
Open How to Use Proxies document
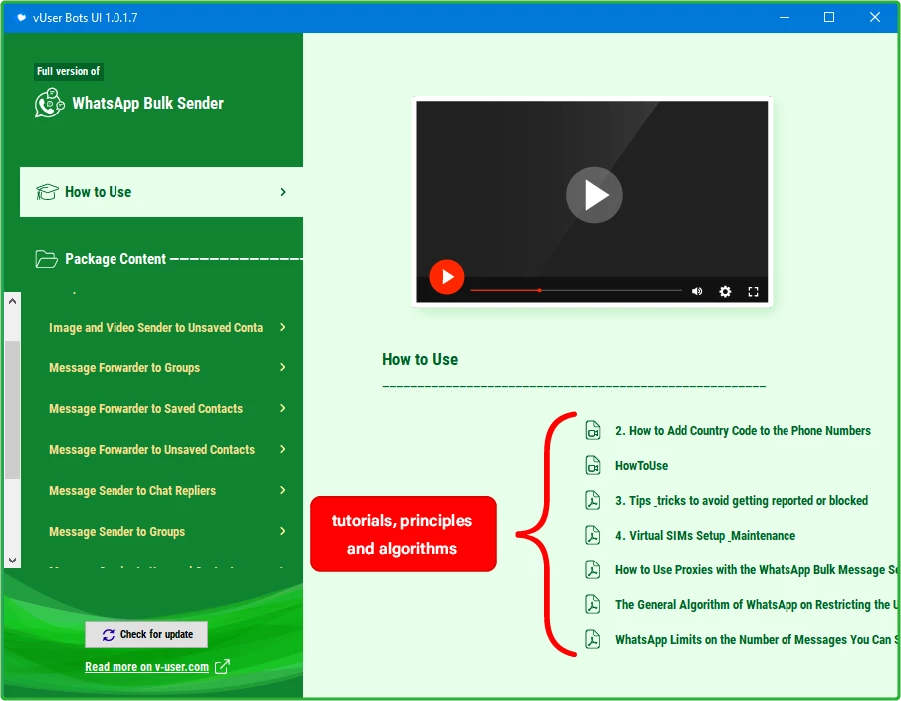coord(756,569)
